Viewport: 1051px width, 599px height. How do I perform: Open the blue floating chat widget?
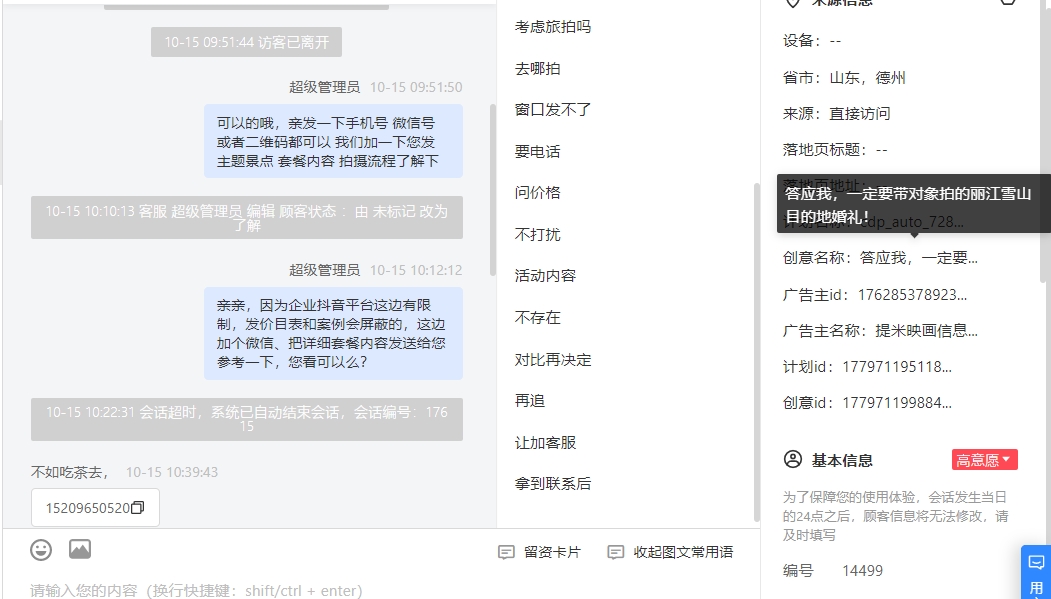click(x=1036, y=573)
